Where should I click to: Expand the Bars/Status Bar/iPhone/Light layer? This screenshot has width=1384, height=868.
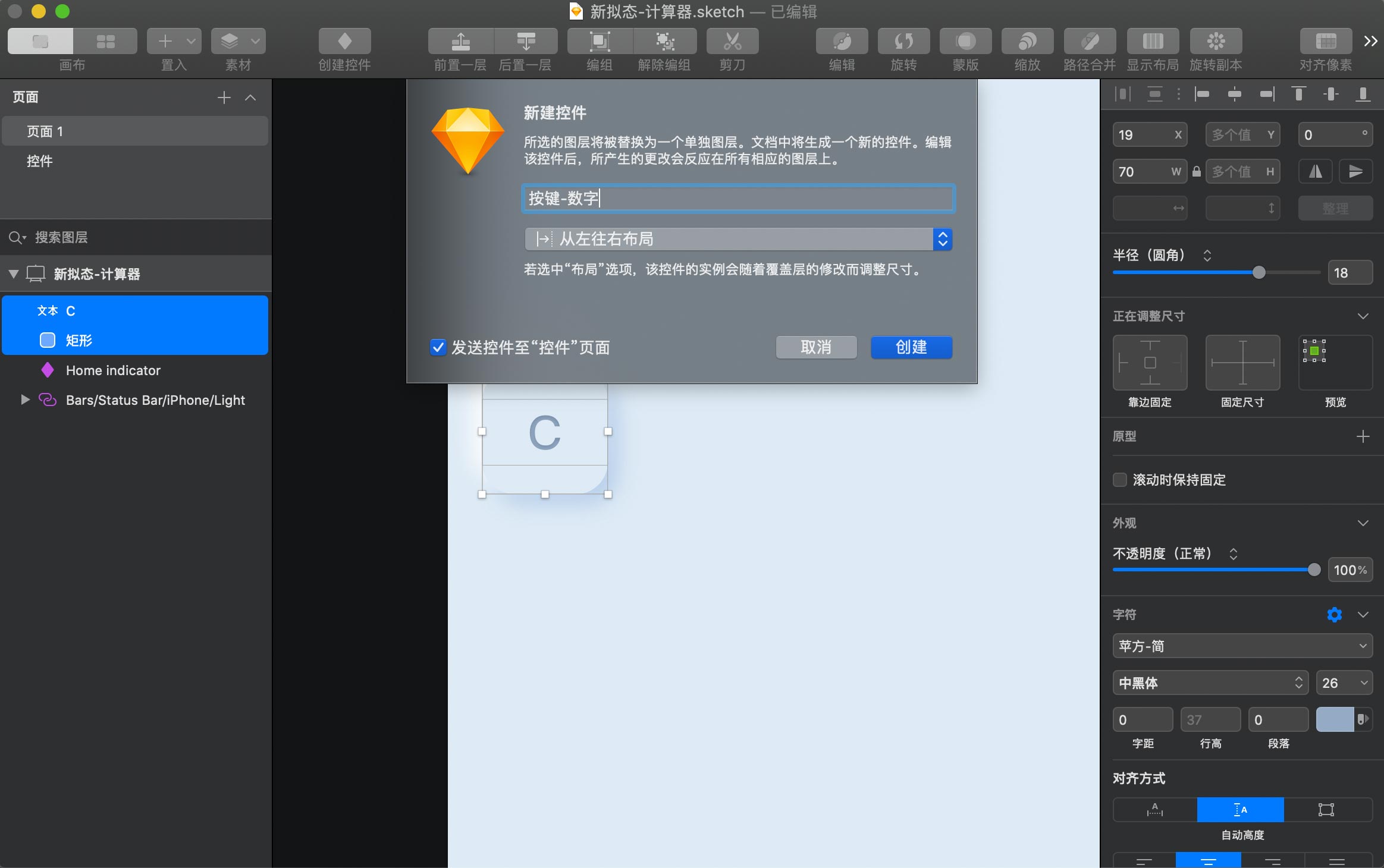click(x=25, y=400)
